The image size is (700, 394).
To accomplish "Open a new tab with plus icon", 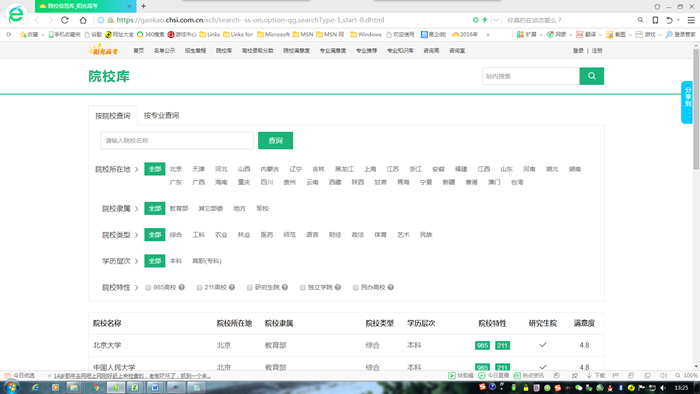I will click(x=143, y=6).
